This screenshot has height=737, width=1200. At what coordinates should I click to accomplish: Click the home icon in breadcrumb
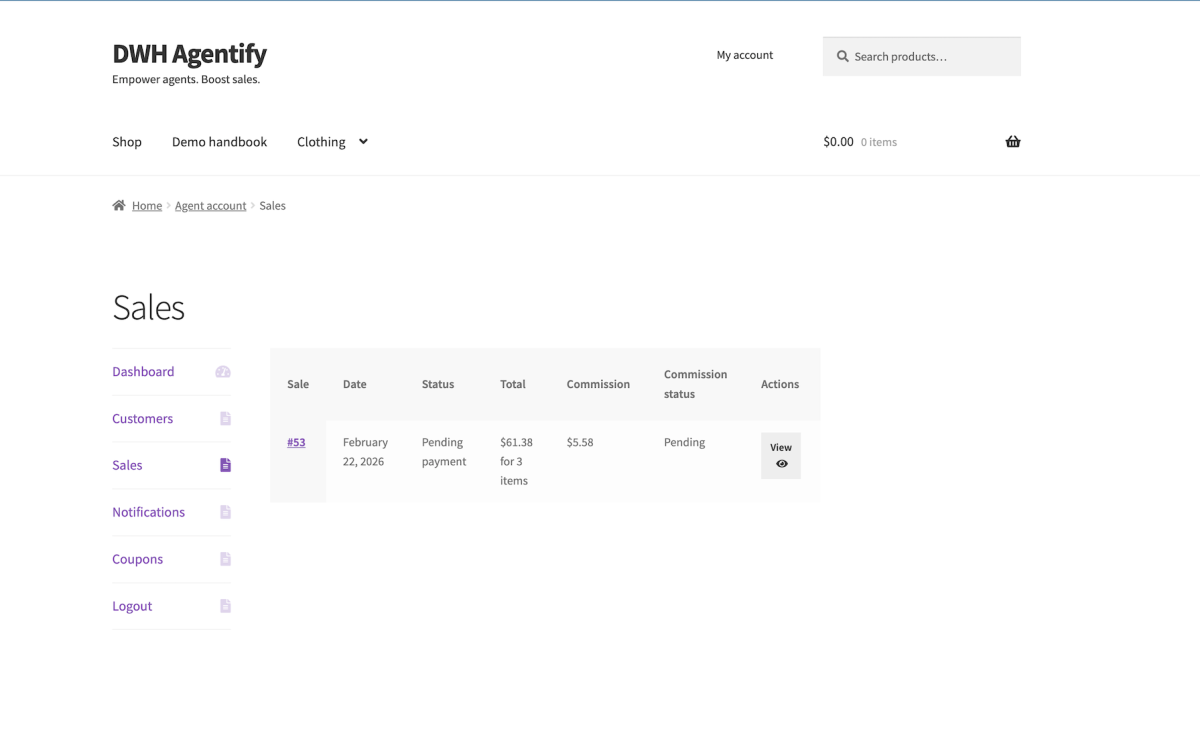[119, 206]
